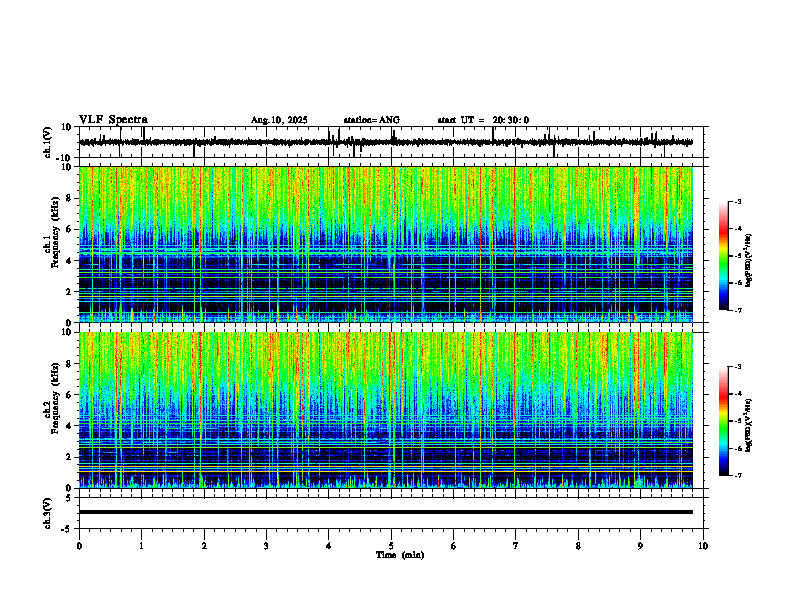Click the "5" tick on ch.3(V) axis
This screenshot has height=612, width=792.
point(70,498)
